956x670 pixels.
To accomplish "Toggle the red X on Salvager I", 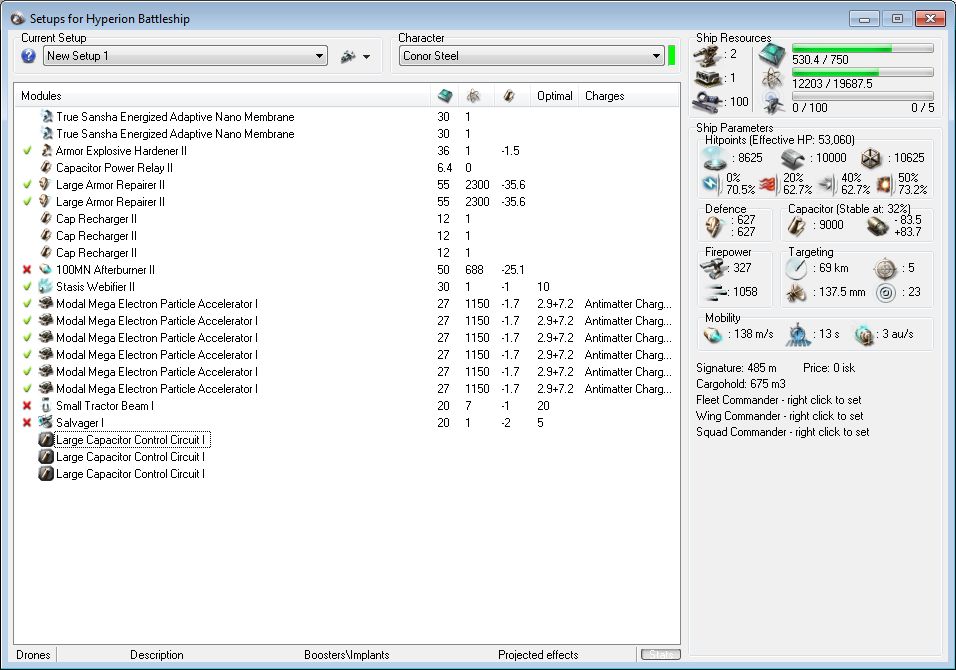I will click(27, 422).
